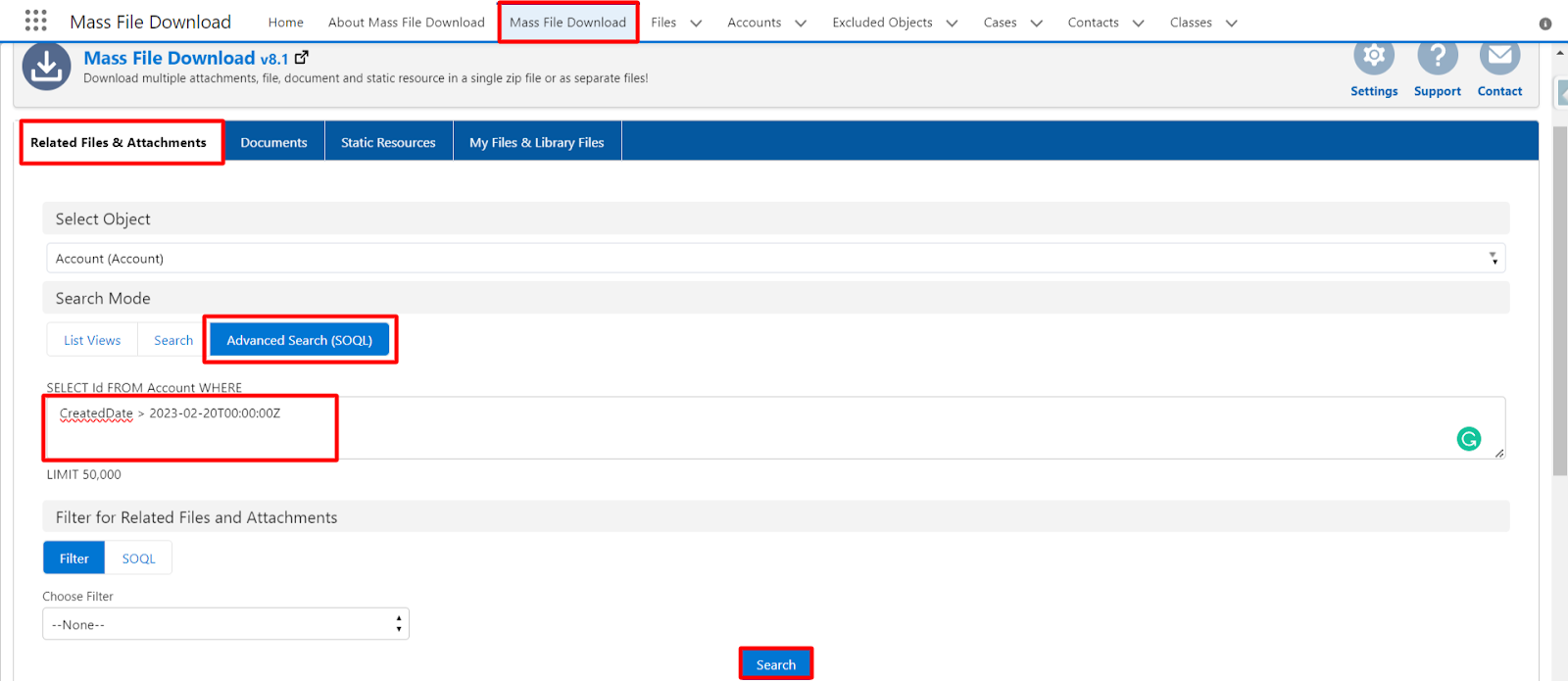Viewport: 1568px width, 681px height.
Task: Click the Mass File Download v8.1 title link
Action: [186, 58]
